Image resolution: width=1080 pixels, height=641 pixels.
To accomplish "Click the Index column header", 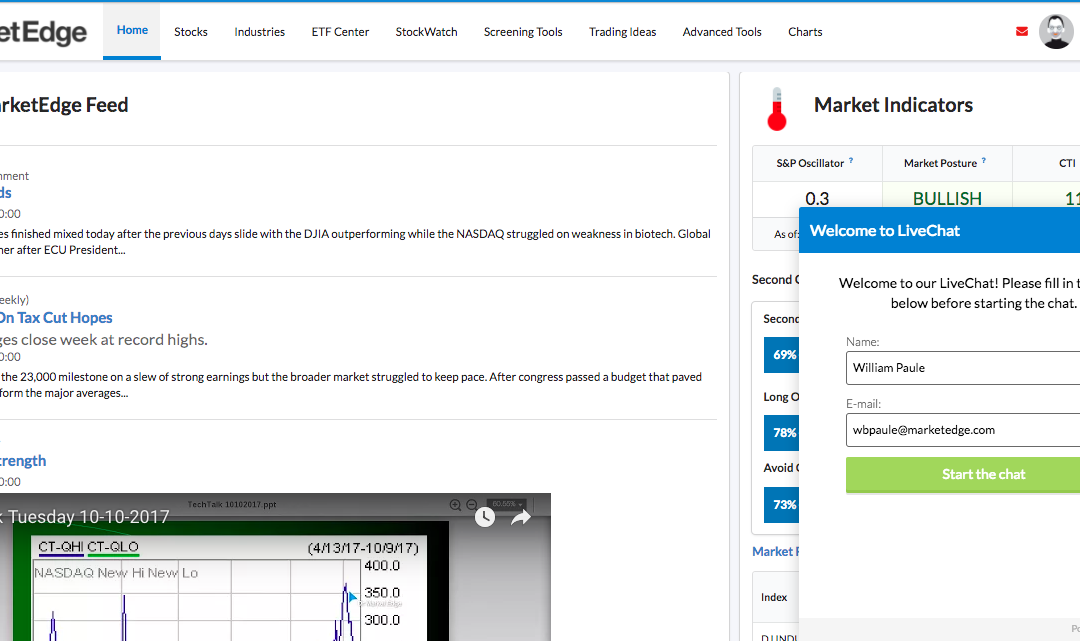I will tap(773, 597).
